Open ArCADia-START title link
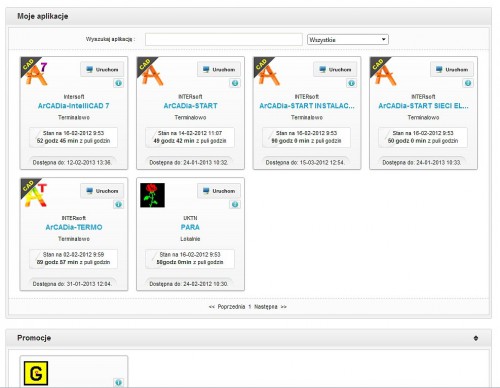The image size is (500, 388). (190, 106)
